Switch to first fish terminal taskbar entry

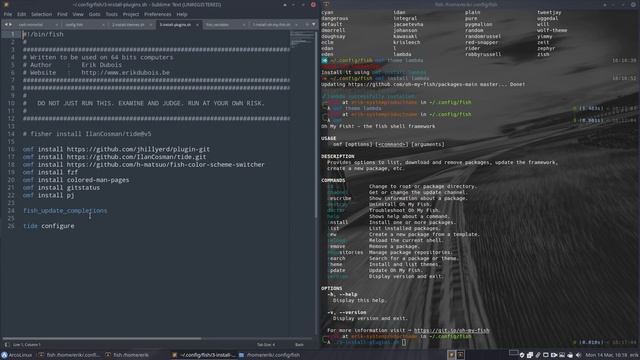(x=69, y=355)
